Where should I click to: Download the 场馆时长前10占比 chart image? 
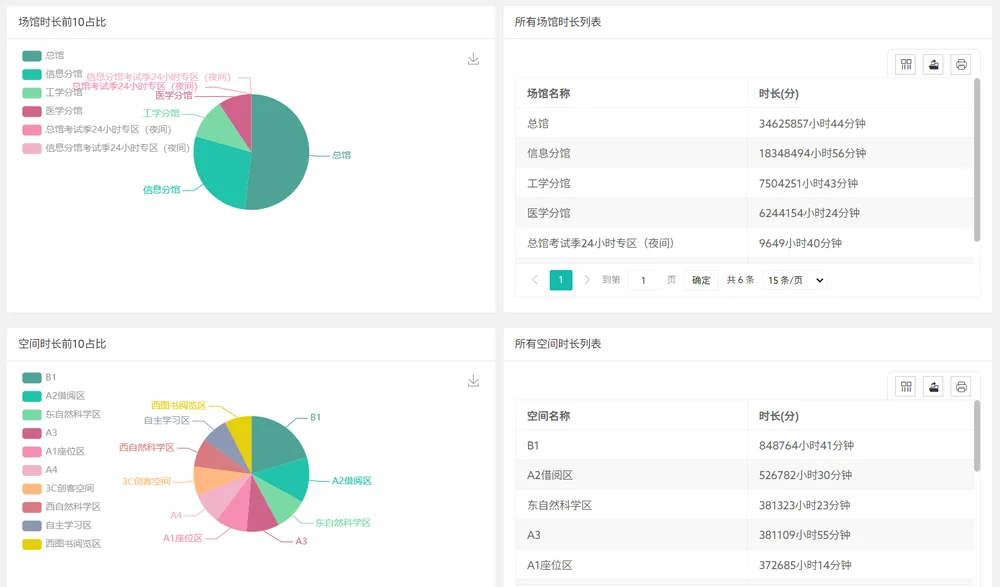[x=473, y=59]
